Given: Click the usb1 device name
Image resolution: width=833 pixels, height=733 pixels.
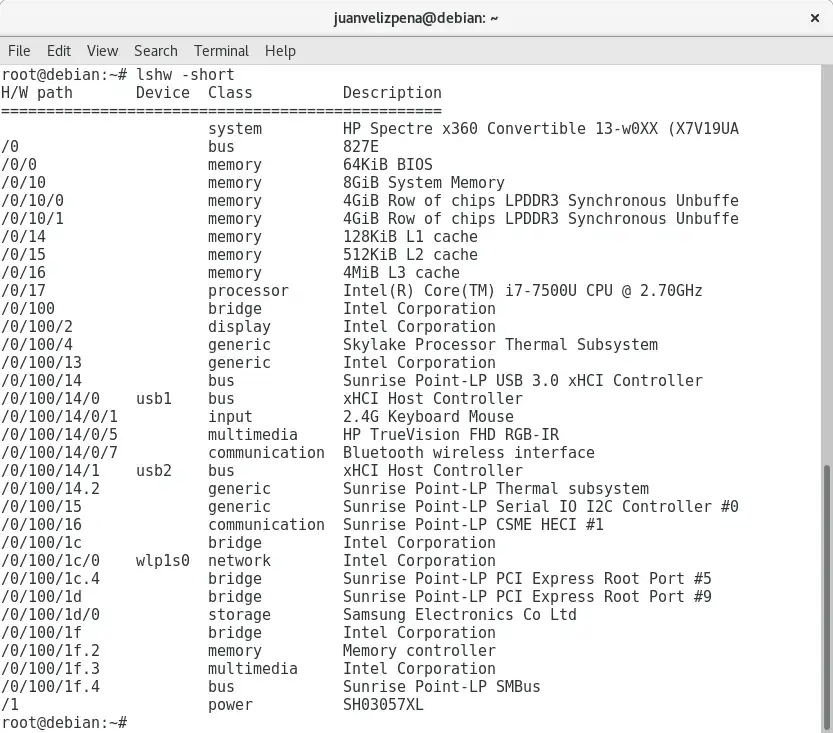Looking at the screenshot, I should coord(154,399).
